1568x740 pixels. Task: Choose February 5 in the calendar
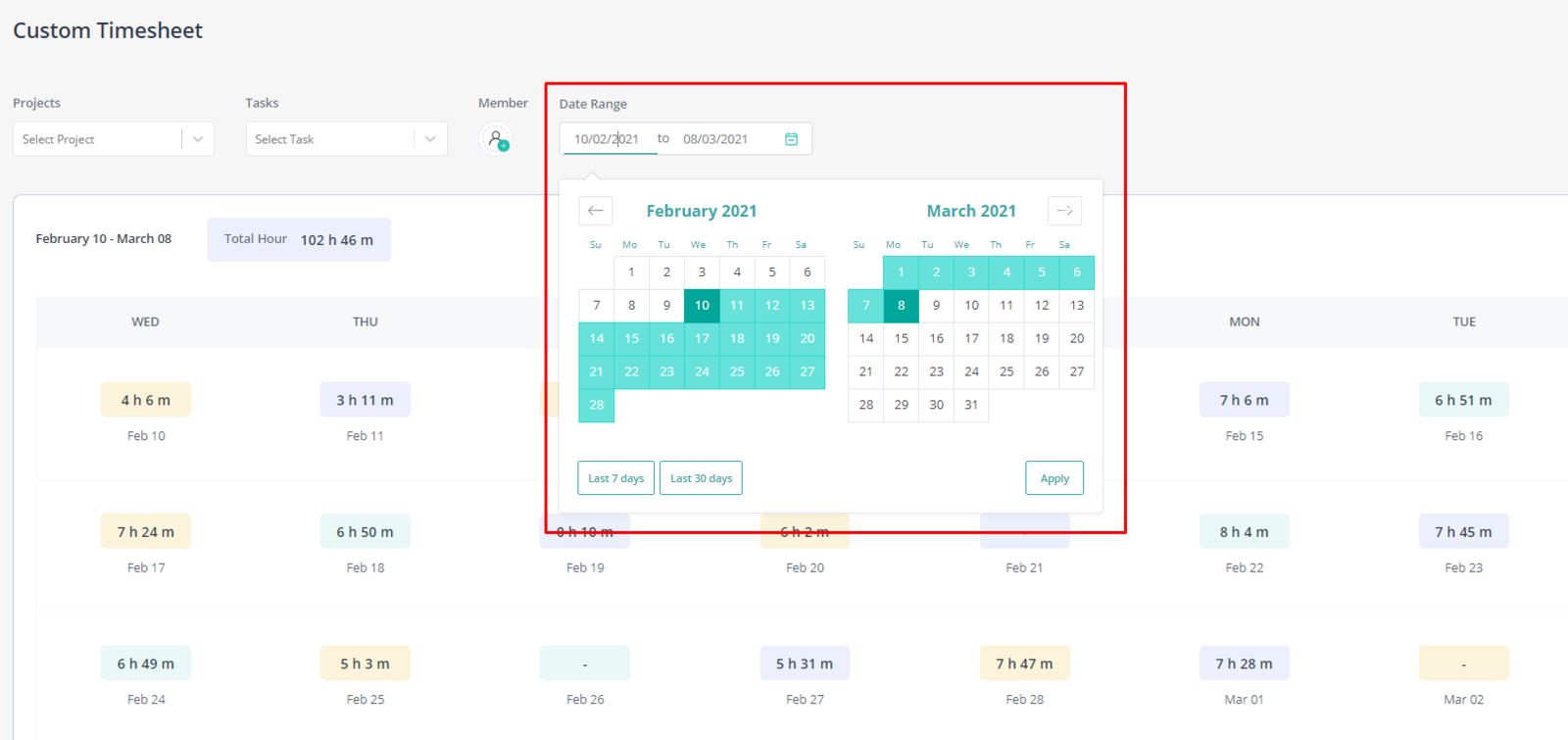tap(772, 272)
